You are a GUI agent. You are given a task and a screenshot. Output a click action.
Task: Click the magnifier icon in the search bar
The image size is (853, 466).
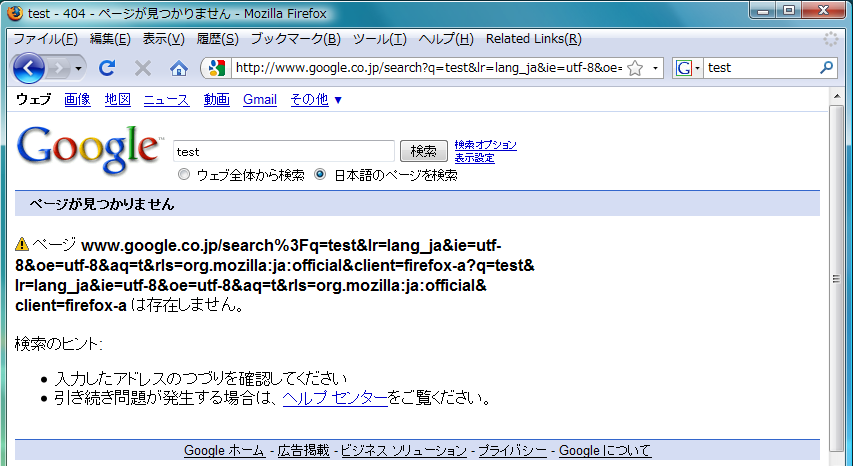826,67
